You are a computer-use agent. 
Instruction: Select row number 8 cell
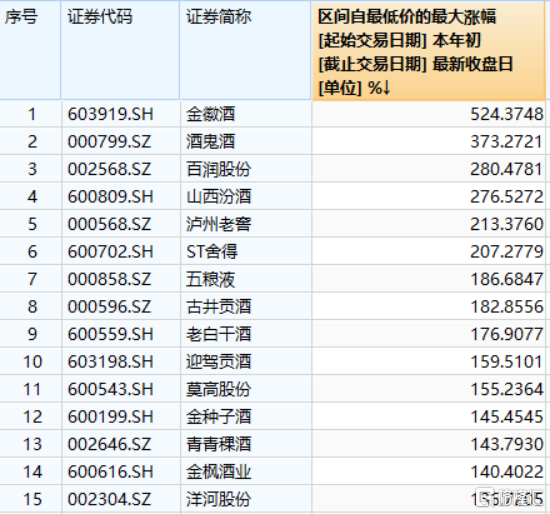coord(31,307)
